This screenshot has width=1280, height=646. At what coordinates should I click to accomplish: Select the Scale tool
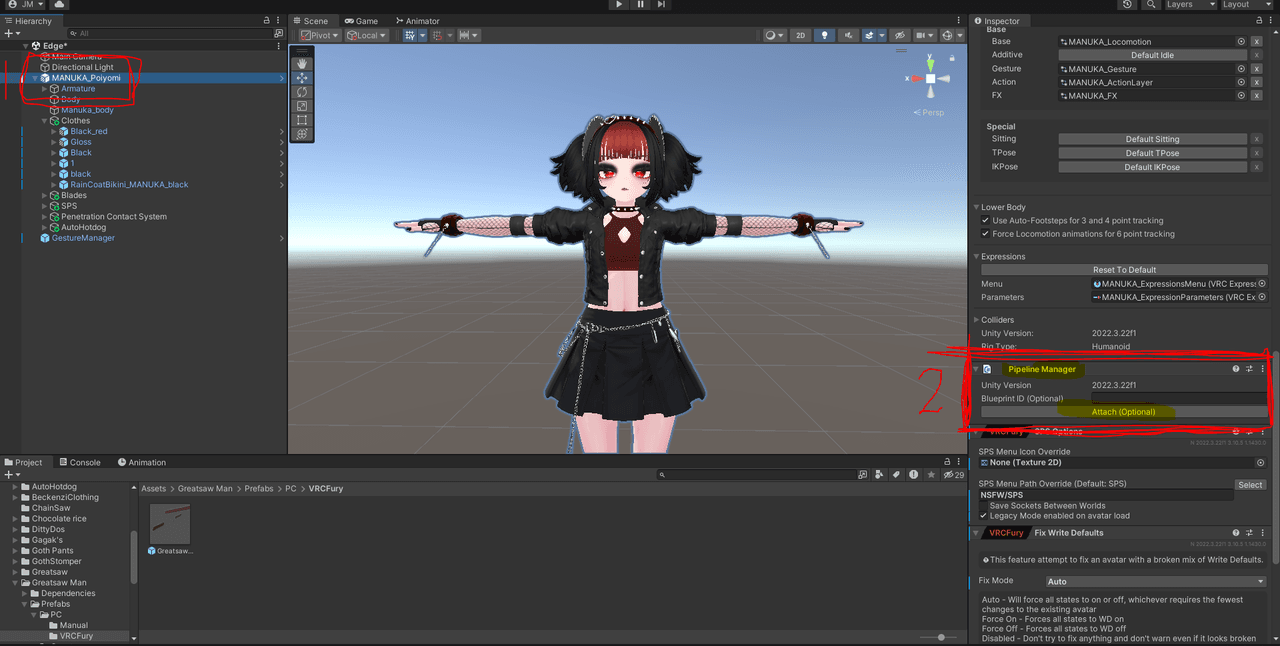pos(302,106)
